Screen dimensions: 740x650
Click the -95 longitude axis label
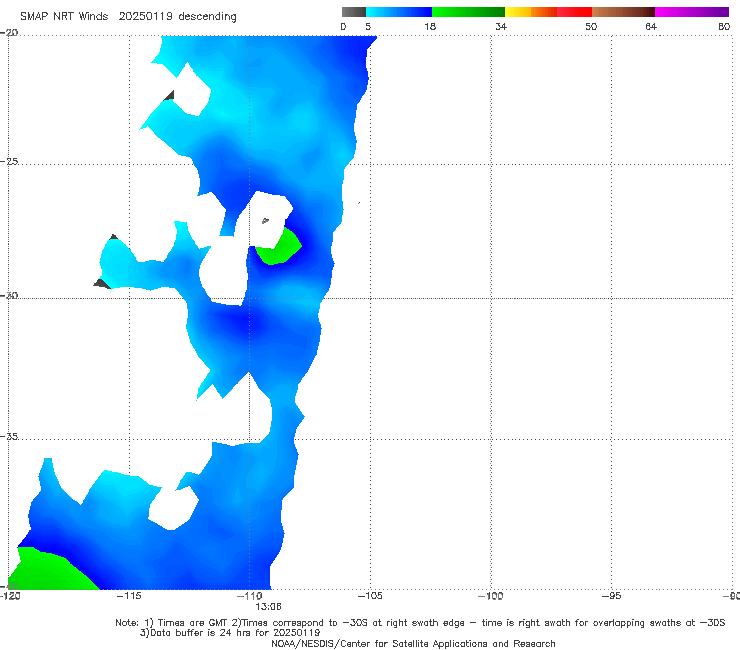pos(612,596)
